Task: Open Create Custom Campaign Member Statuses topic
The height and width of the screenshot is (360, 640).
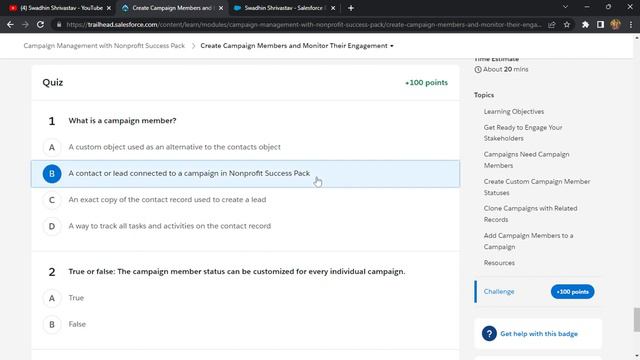Action: click(x=537, y=187)
